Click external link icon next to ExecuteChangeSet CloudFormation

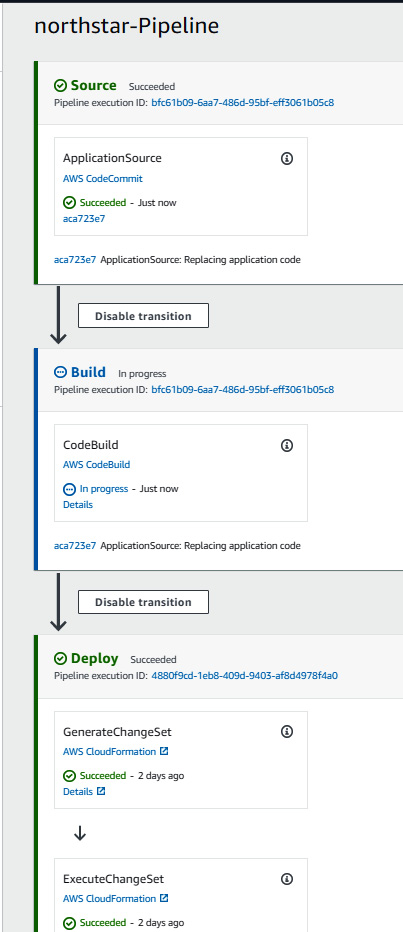coord(164,898)
